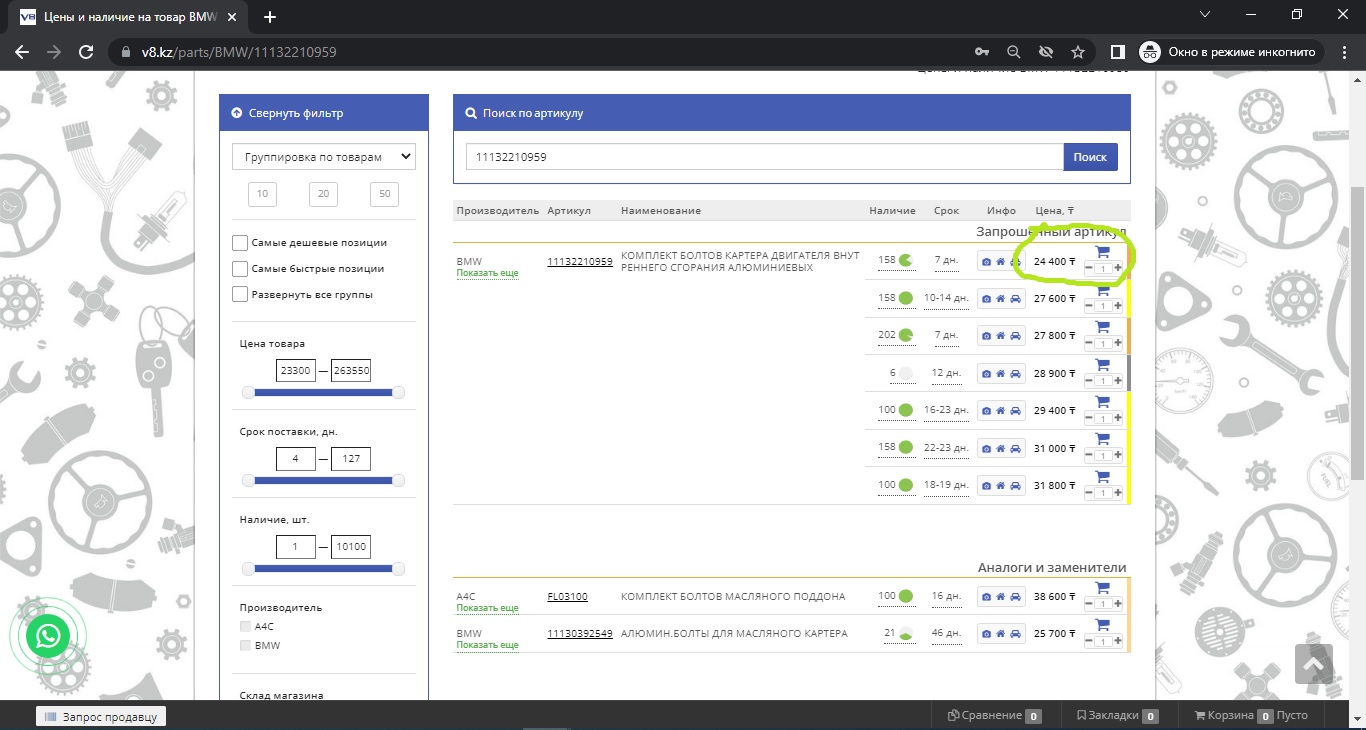Click left handle of 'Цена товара' slider
1366x730 pixels.
pyautogui.click(x=248, y=393)
